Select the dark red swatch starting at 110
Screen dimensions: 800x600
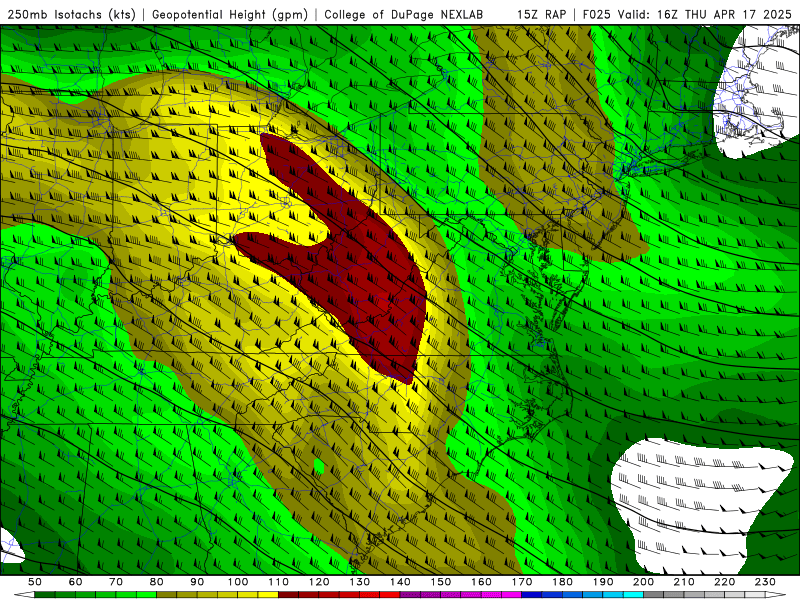(288, 595)
